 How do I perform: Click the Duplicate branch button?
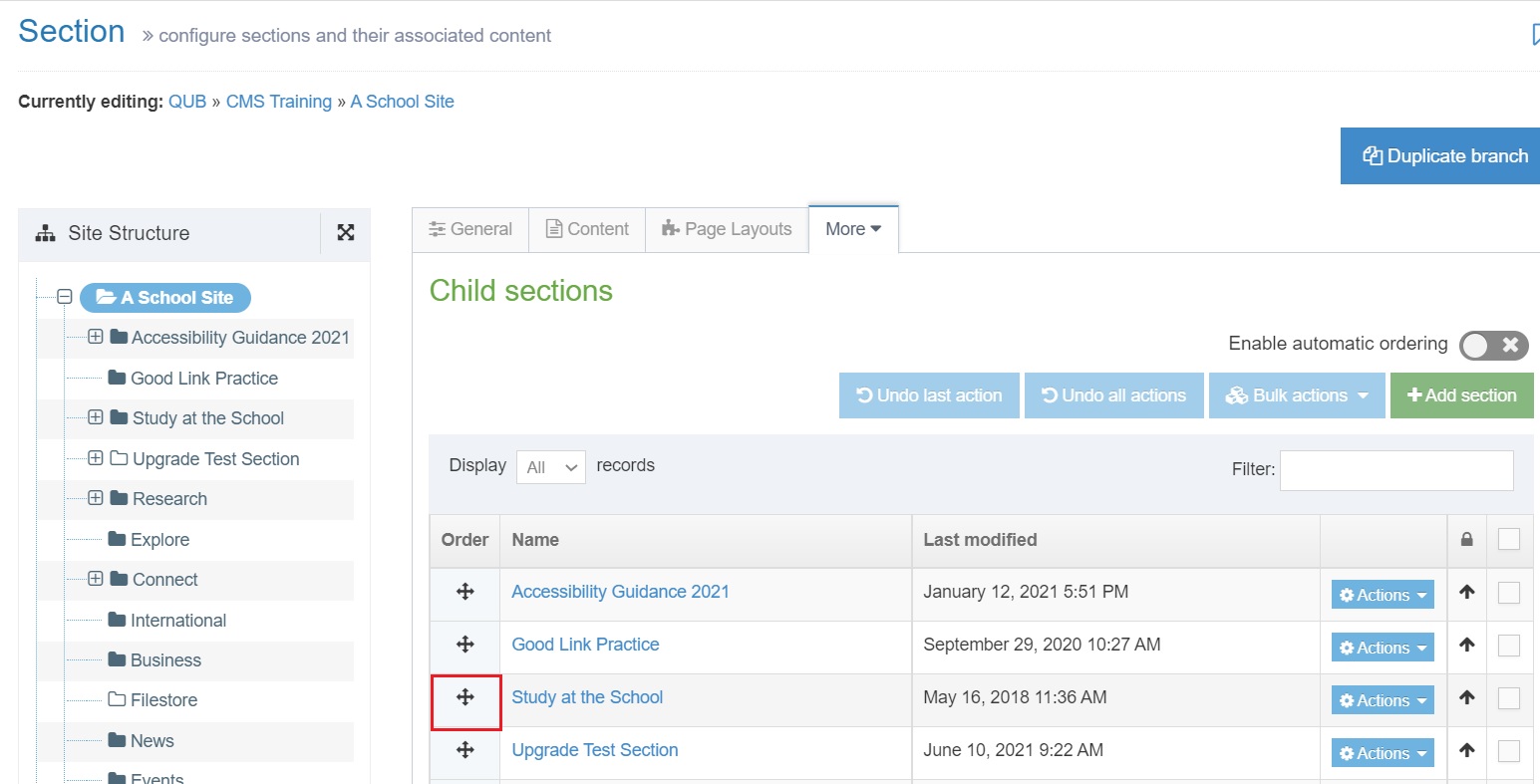tap(1439, 155)
